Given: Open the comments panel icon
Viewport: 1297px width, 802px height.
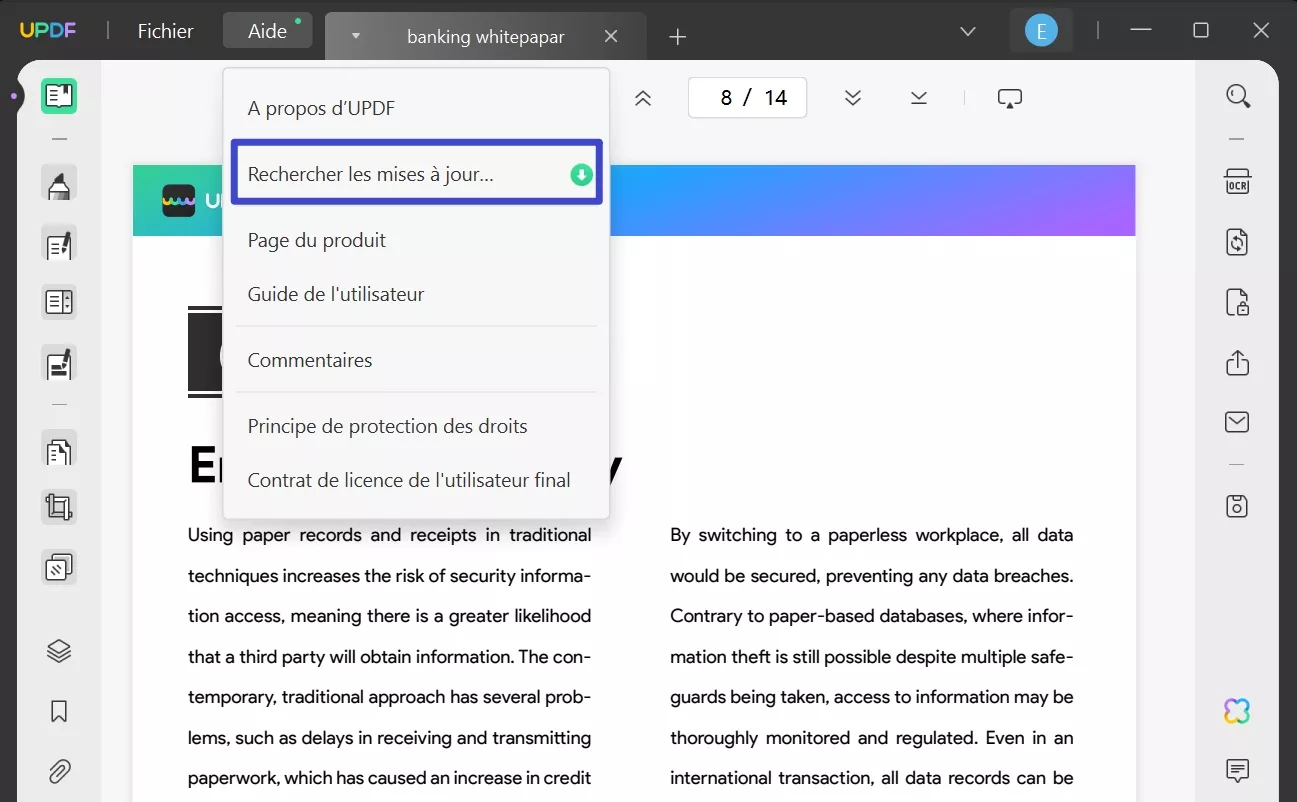Looking at the screenshot, I should (1237, 771).
